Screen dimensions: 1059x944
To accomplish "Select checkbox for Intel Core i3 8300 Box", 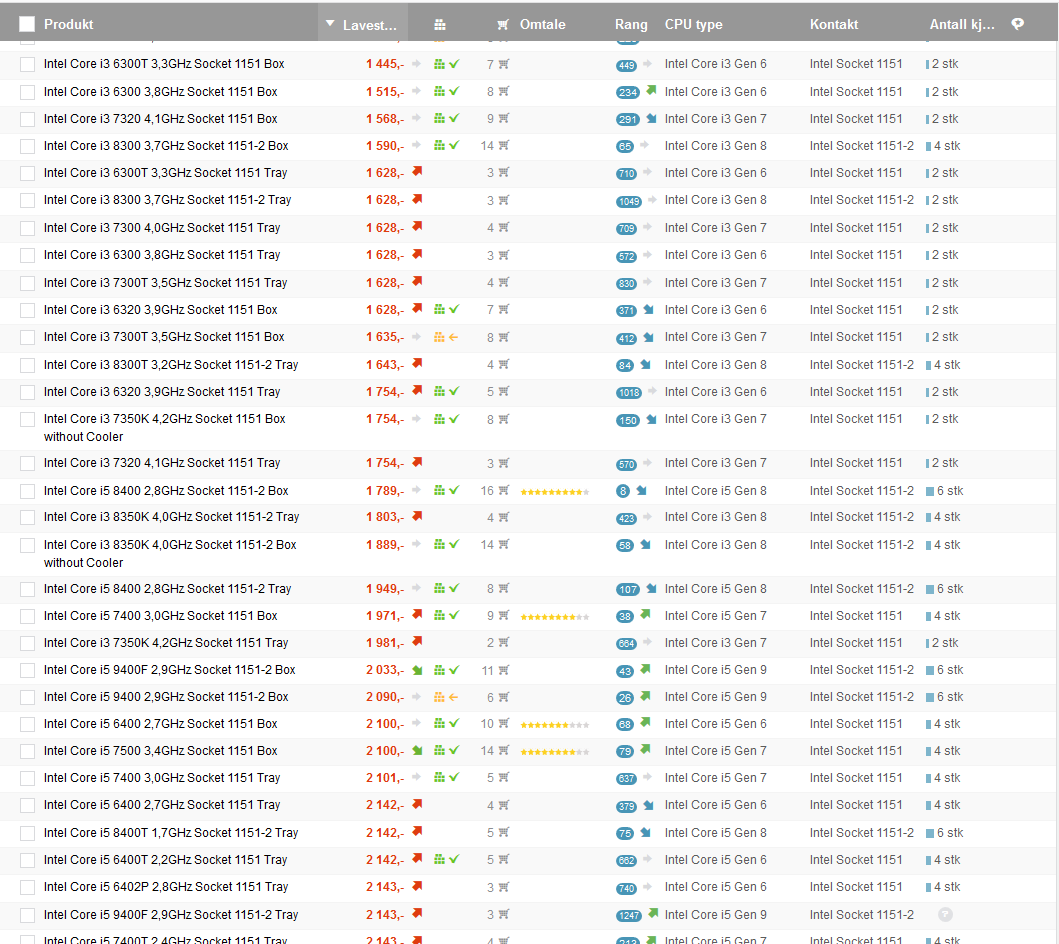I will point(27,147).
